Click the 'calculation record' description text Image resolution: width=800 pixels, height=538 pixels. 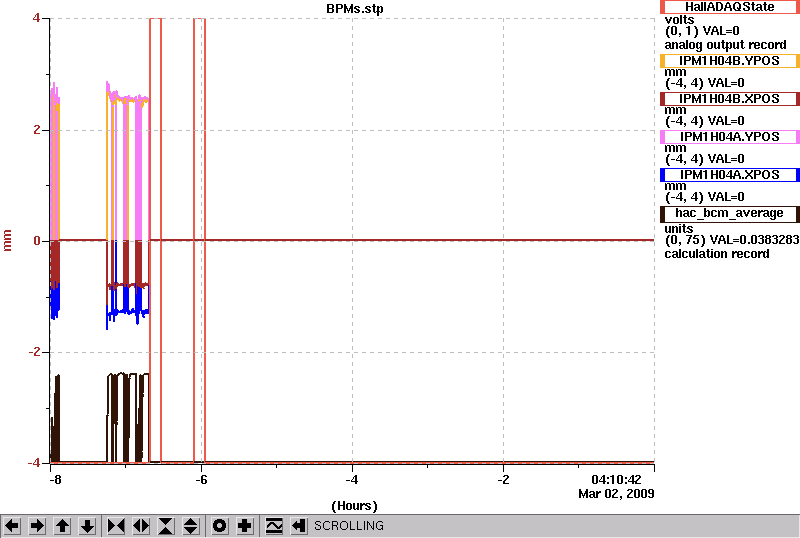(x=717, y=254)
